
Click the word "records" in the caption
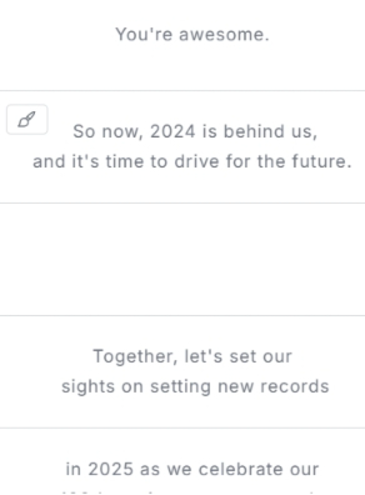[295, 387]
